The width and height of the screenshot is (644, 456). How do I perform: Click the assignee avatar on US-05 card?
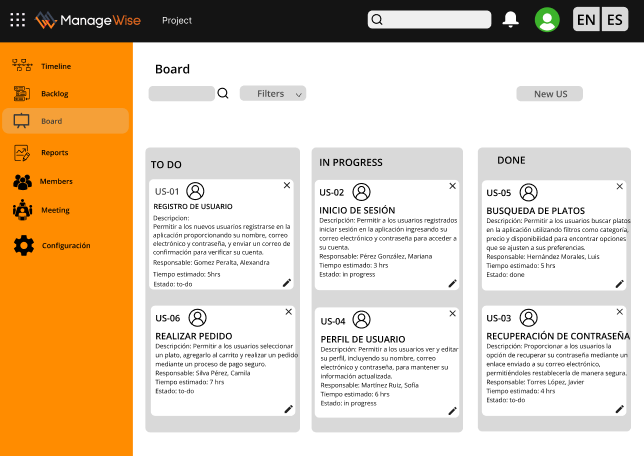point(529,192)
